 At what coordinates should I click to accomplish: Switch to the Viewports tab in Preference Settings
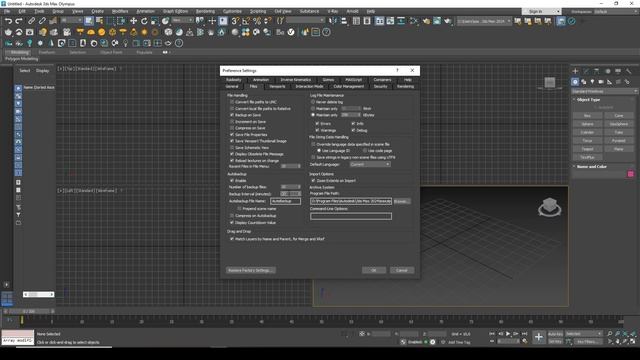pos(277,87)
